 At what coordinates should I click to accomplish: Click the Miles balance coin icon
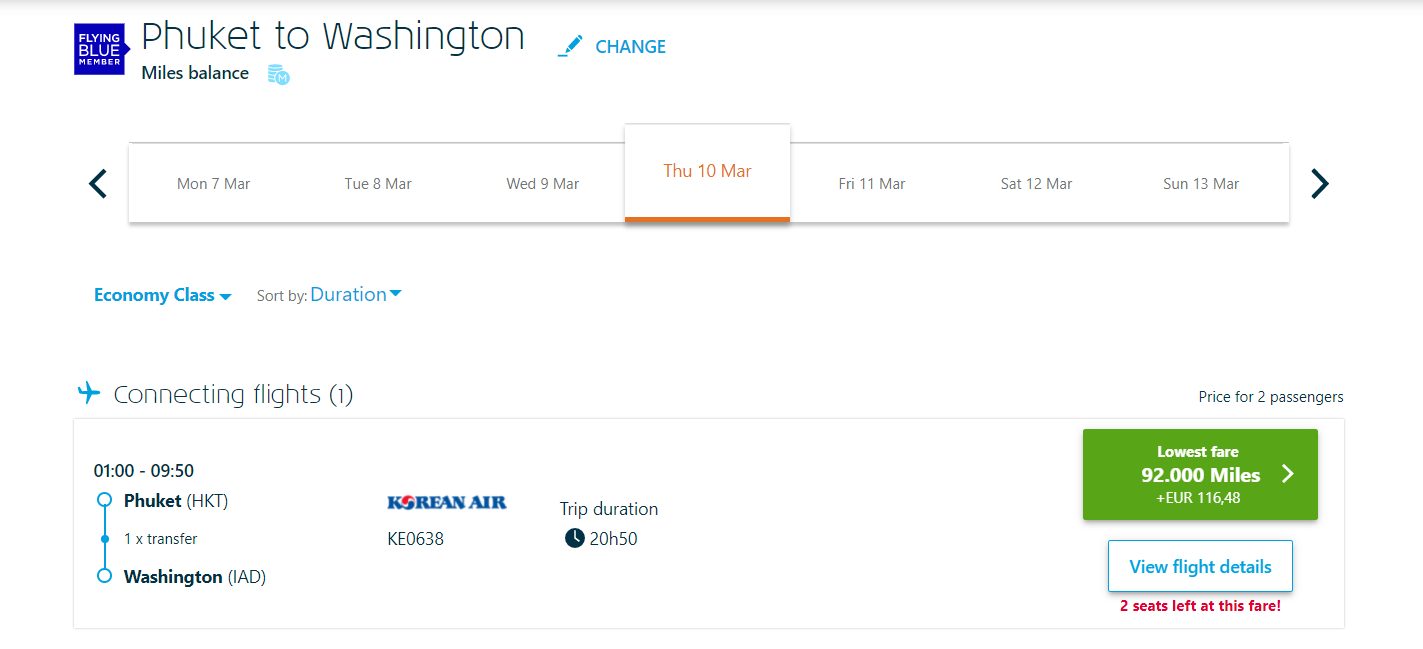(x=277, y=75)
